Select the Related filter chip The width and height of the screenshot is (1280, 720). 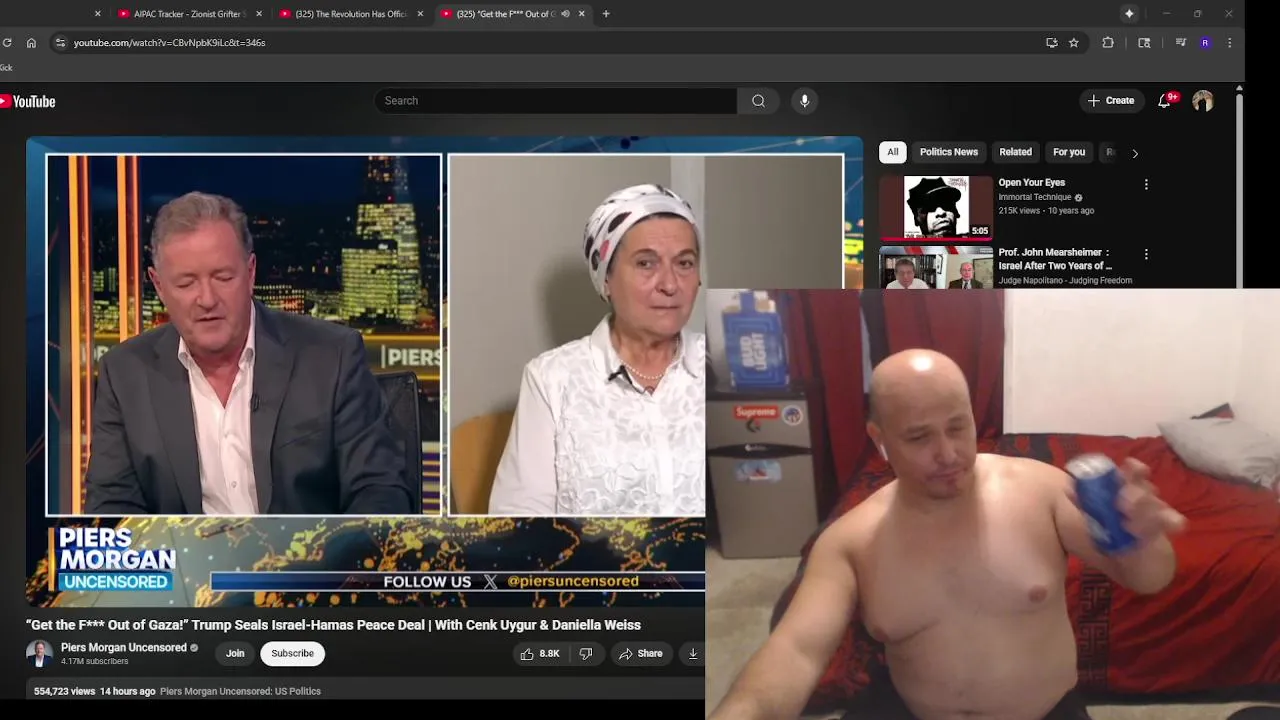[1015, 152]
